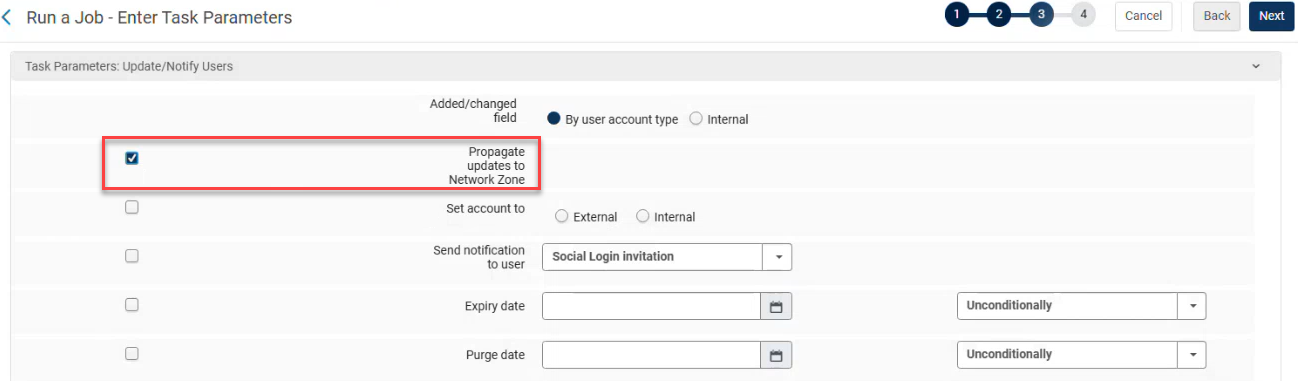
Task: Select wizard step 4 indicator
Action: click(1083, 15)
